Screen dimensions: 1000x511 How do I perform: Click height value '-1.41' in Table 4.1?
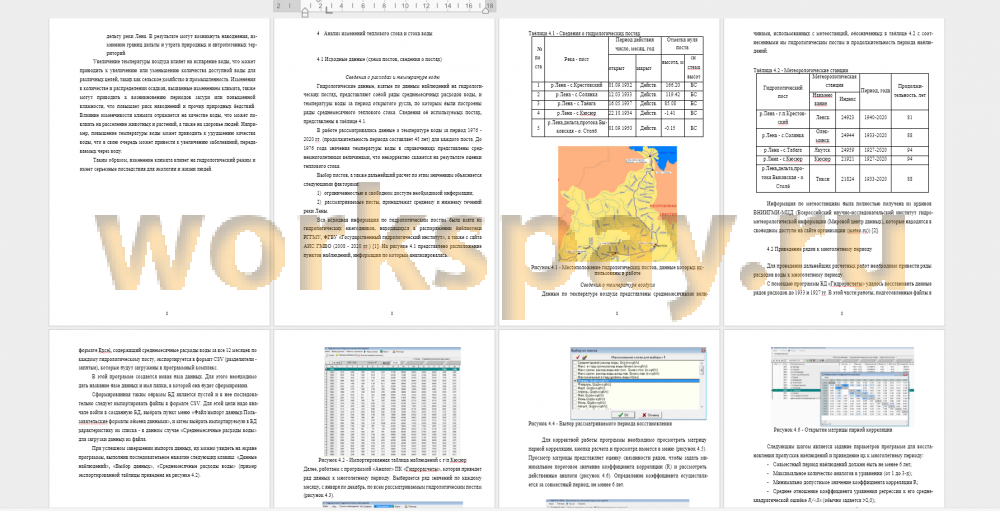click(672, 112)
